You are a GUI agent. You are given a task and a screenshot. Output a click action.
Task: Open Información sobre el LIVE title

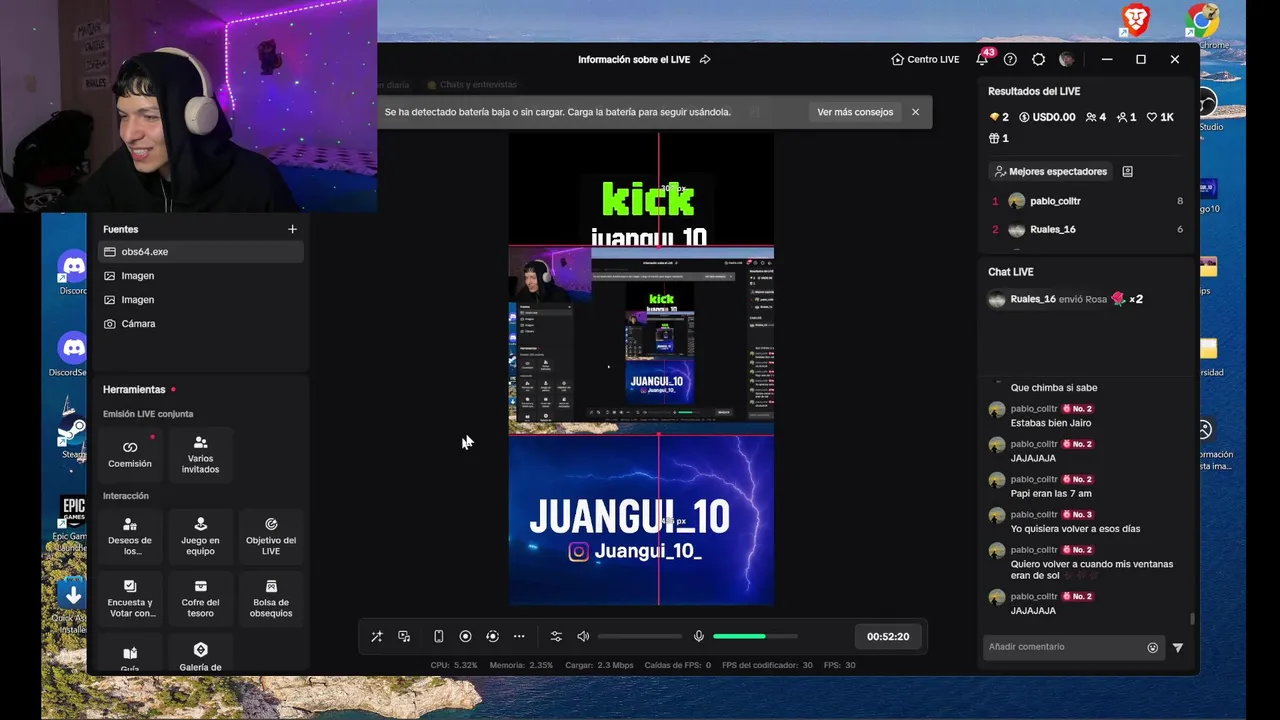click(x=634, y=59)
